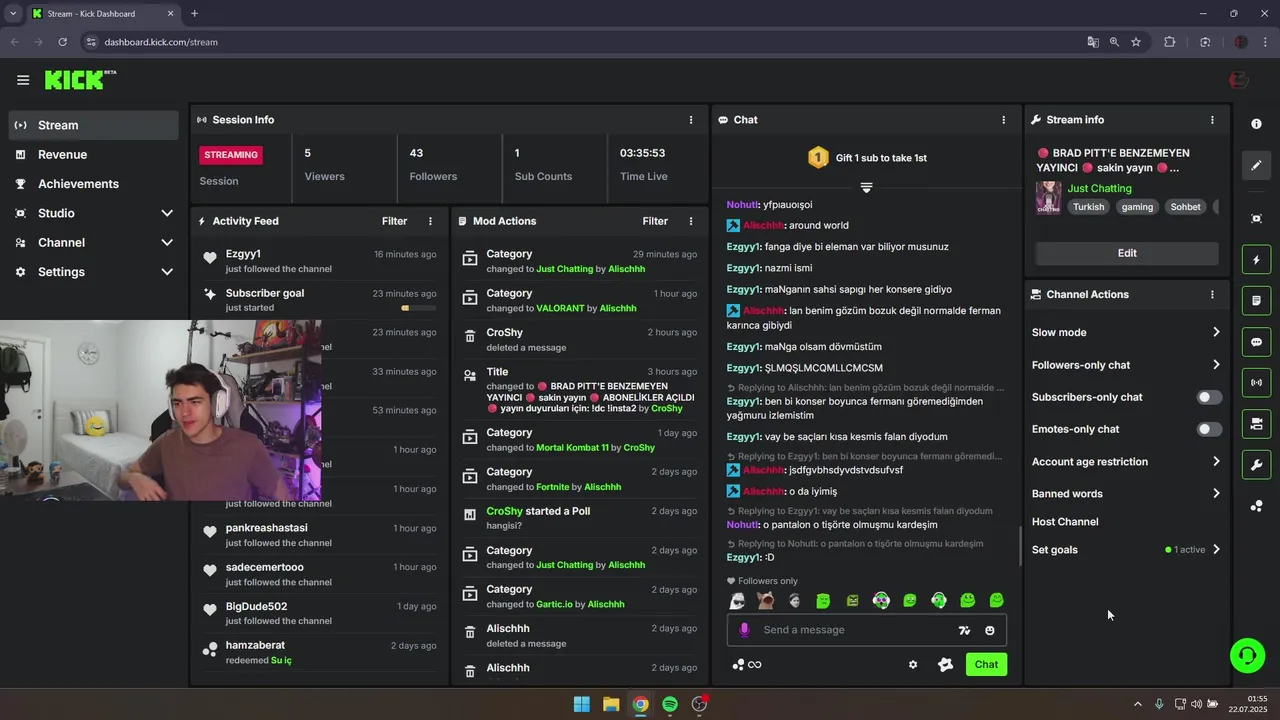Toggle Emotes-only chat switch
This screenshot has height=720, width=1280.
(1209, 429)
